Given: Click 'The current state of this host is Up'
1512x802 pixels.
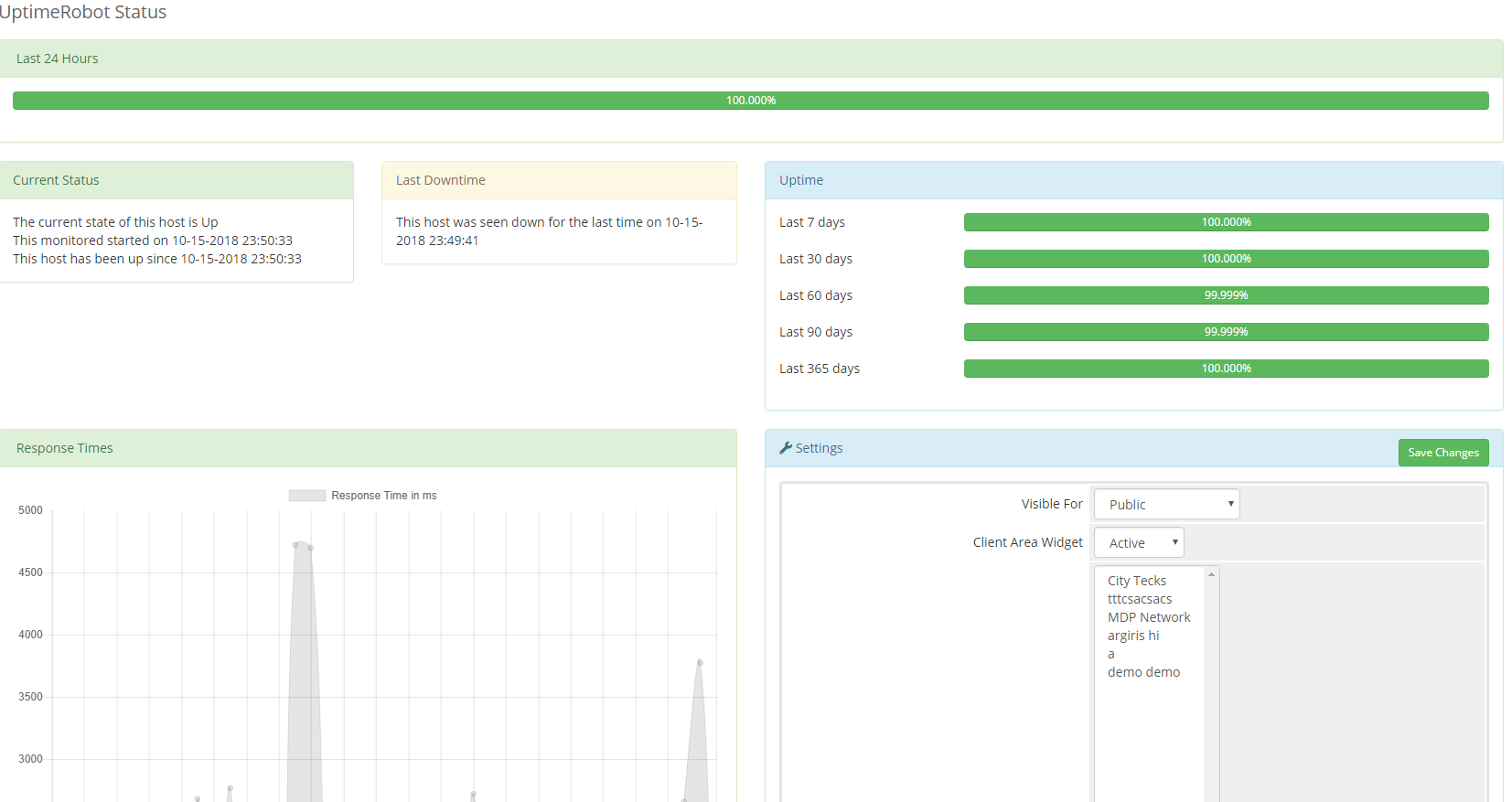Looking at the screenshot, I should tap(115, 222).
